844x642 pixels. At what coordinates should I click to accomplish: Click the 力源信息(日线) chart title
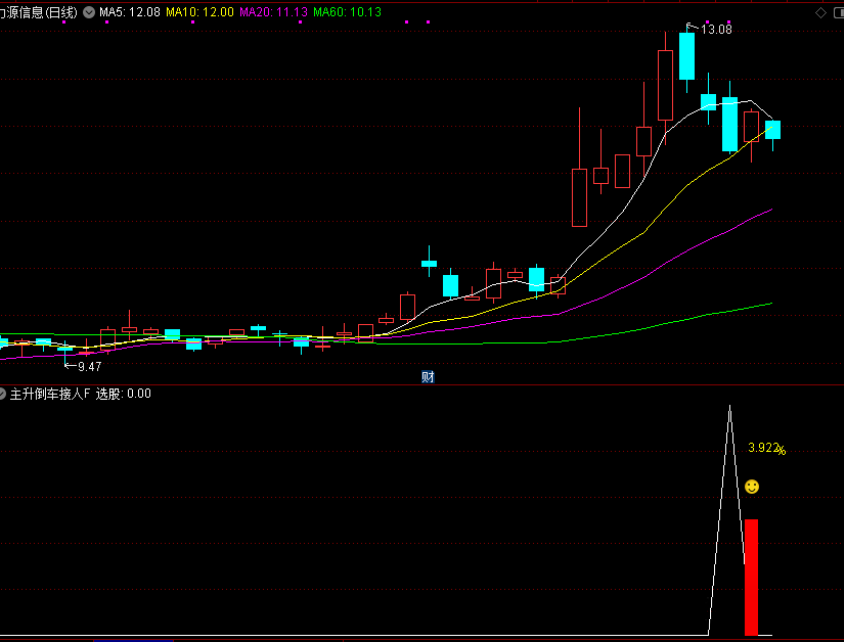40,13
